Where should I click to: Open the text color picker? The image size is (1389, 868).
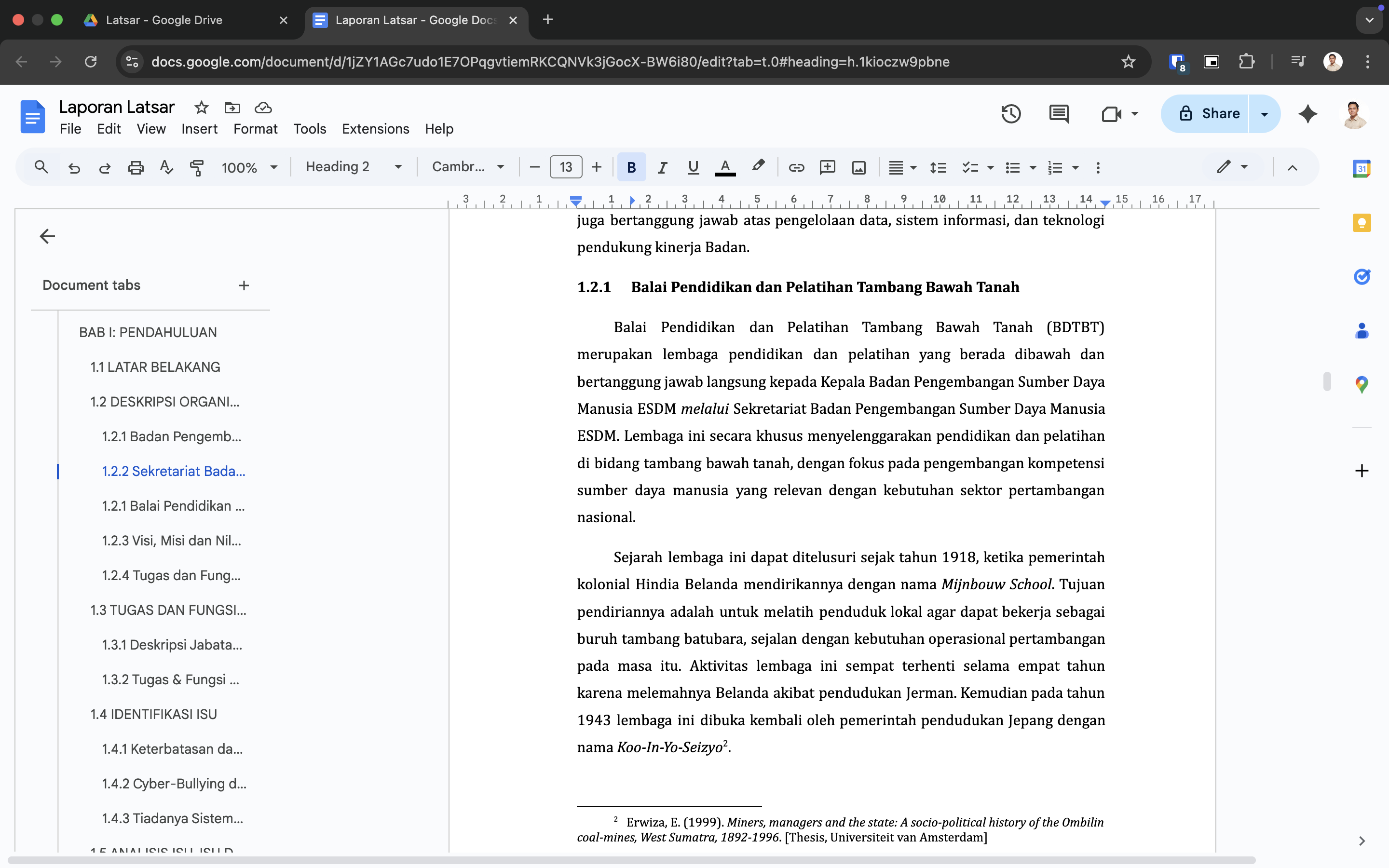[x=725, y=167]
